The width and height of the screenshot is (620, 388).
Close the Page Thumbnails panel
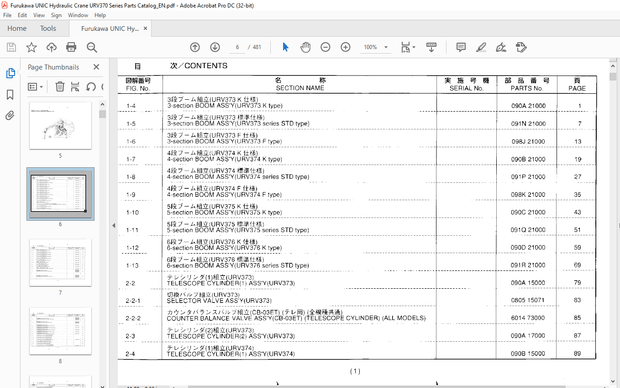[x=96, y=67]
